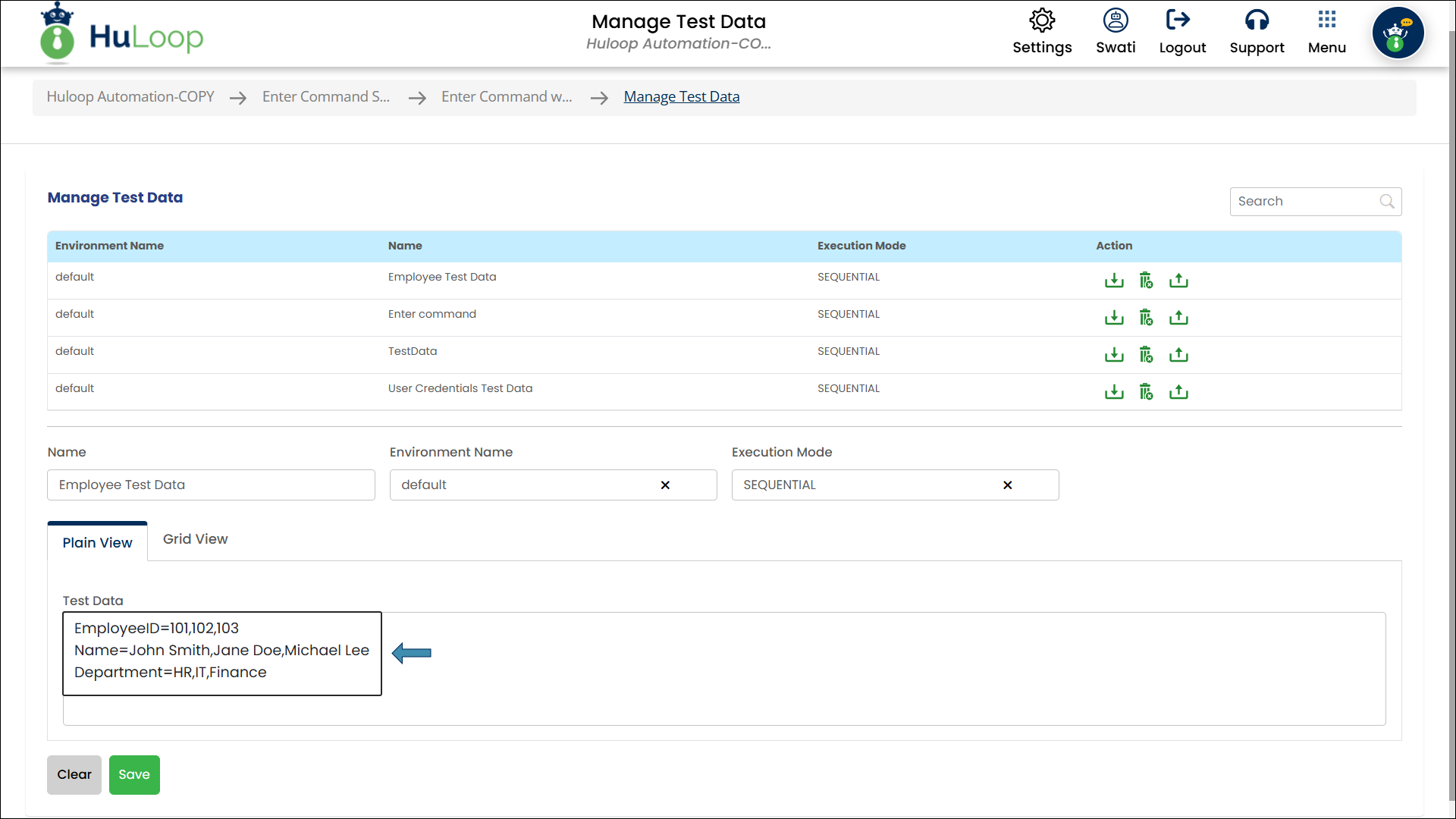Screen dimensions: 1456x819
Task: Click the HuLoop logo
Action: tap(121, 33)
